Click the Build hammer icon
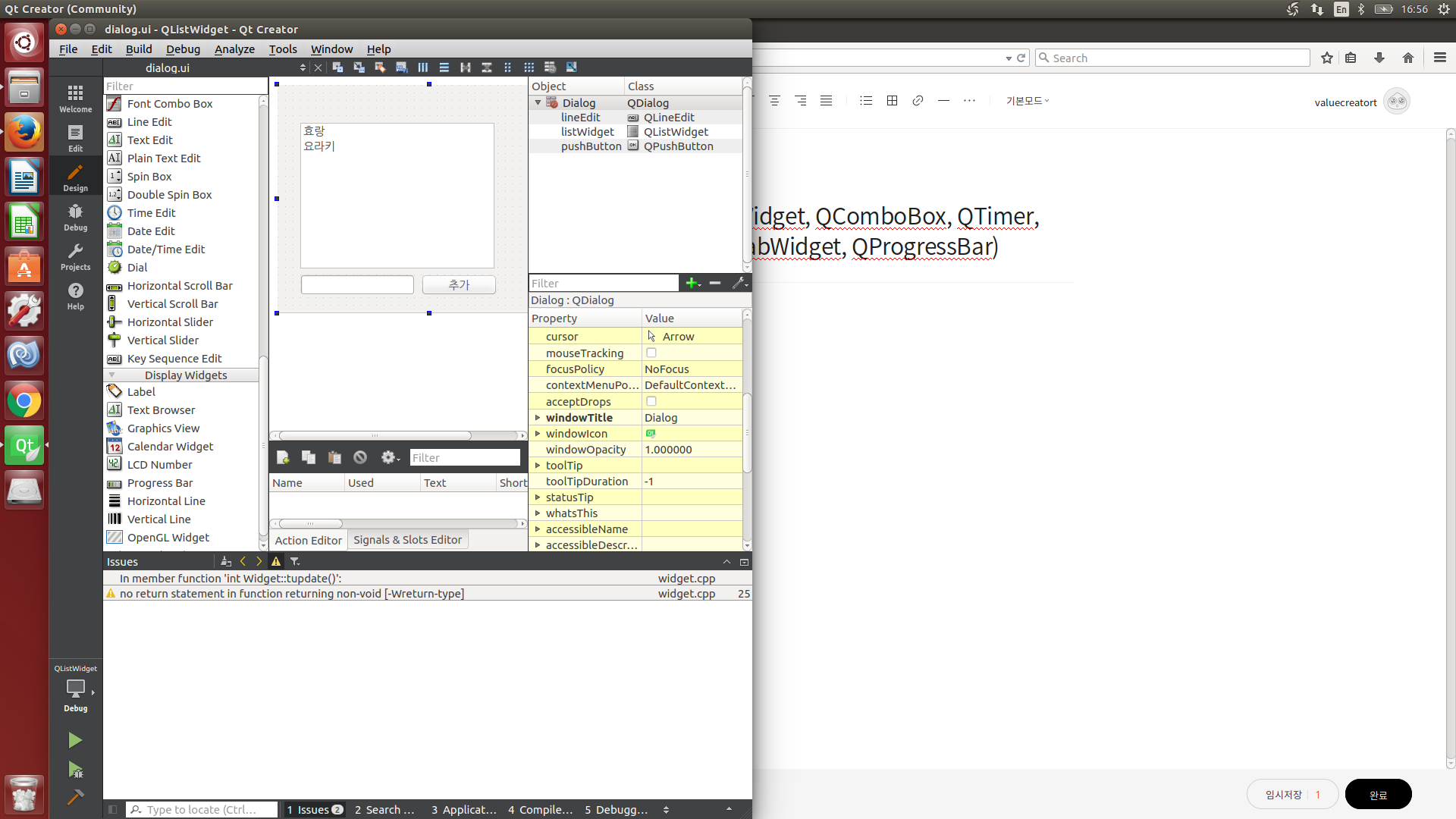This screenshot has width=1456, height=819. coord(75,797)
